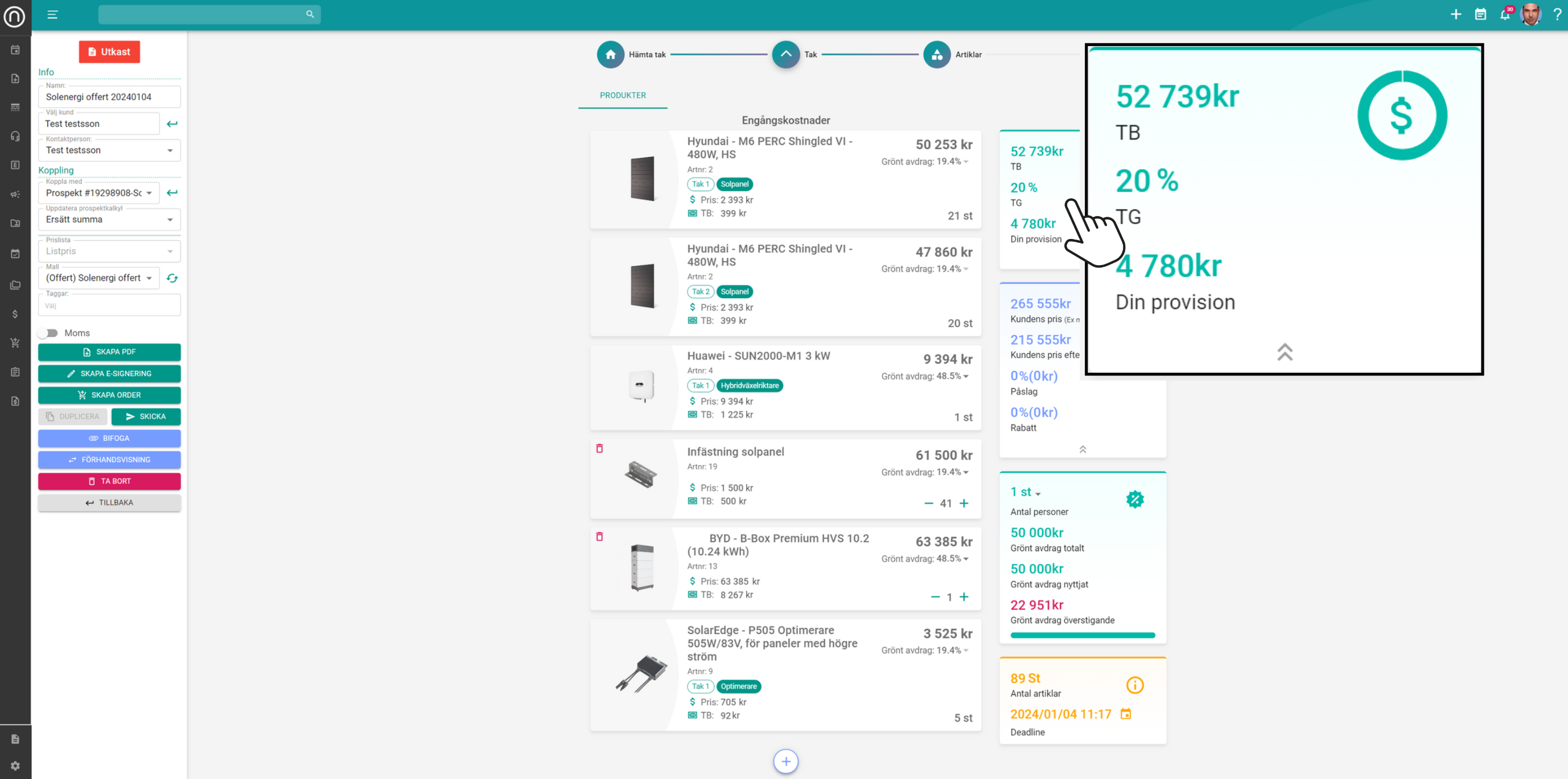Open the user avatar profile menu
Image resolution: width=1568 pixels, height=779 pixels.
pos(1530,14)
